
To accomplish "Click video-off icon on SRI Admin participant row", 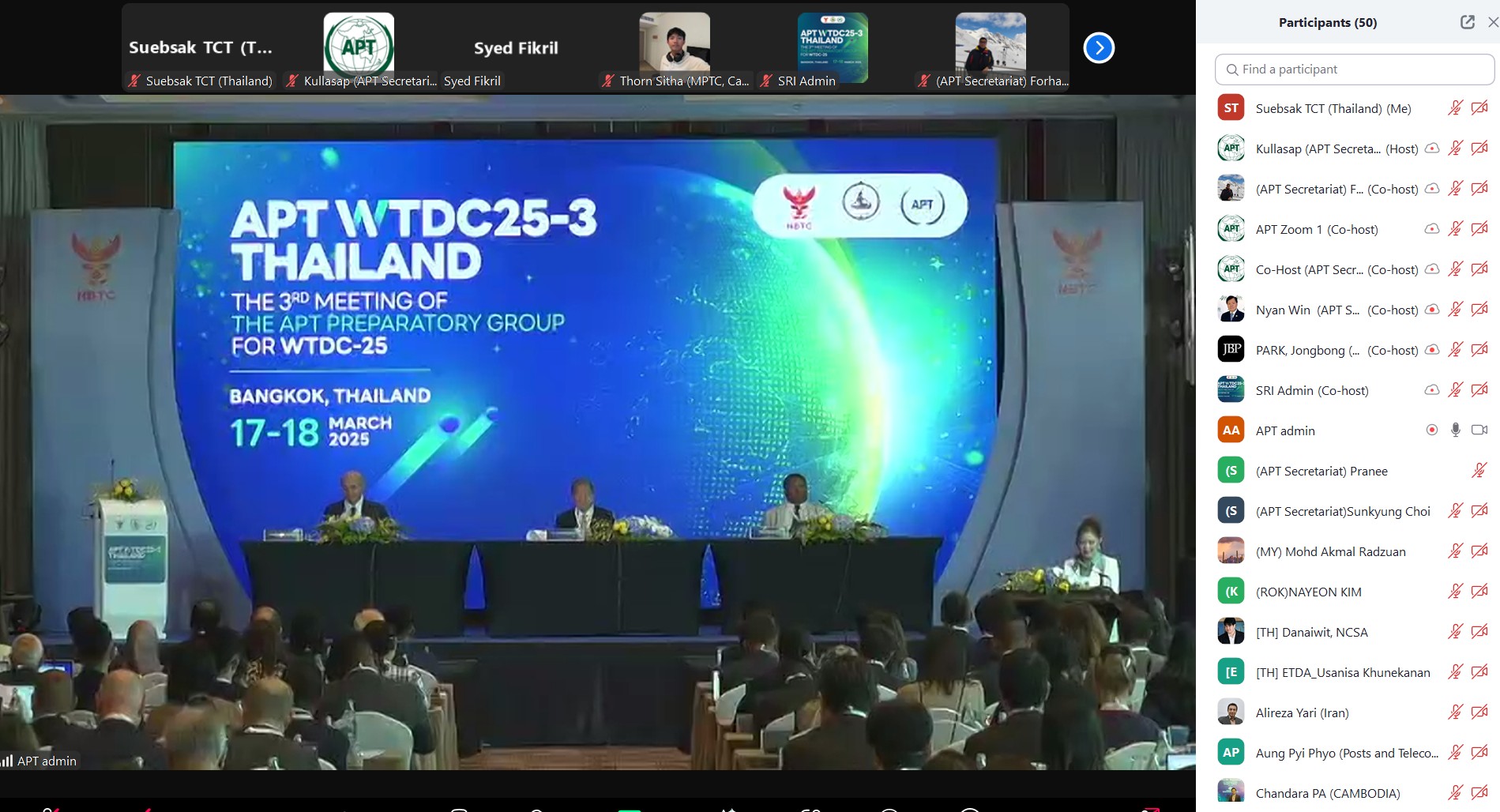I will click(1479, 390).
